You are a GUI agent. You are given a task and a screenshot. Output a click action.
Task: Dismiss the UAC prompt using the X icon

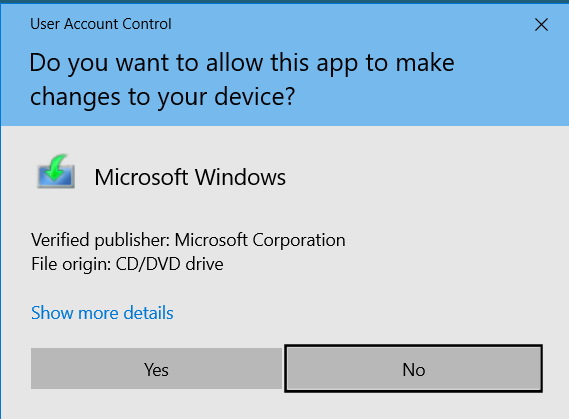click(541, 25)
